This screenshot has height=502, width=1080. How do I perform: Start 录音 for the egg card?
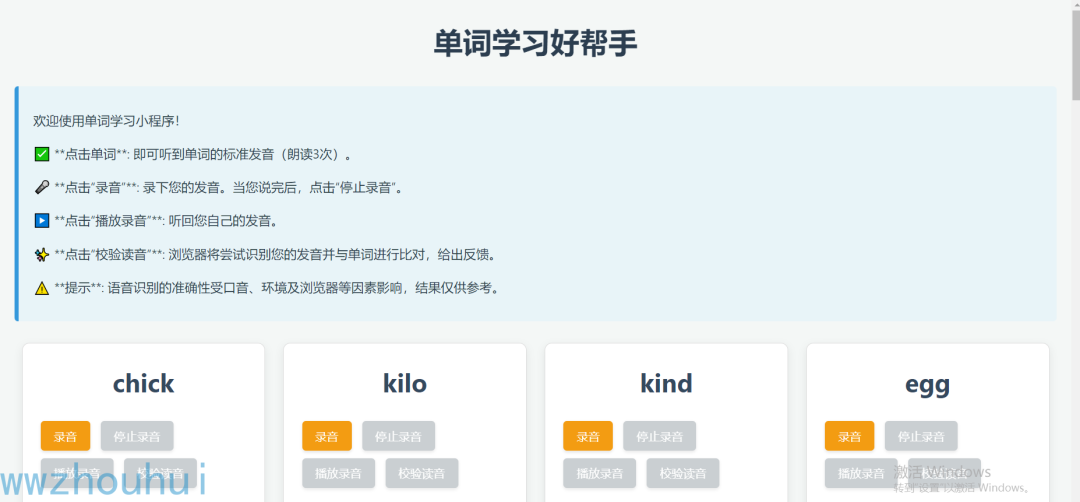(849, 436)
